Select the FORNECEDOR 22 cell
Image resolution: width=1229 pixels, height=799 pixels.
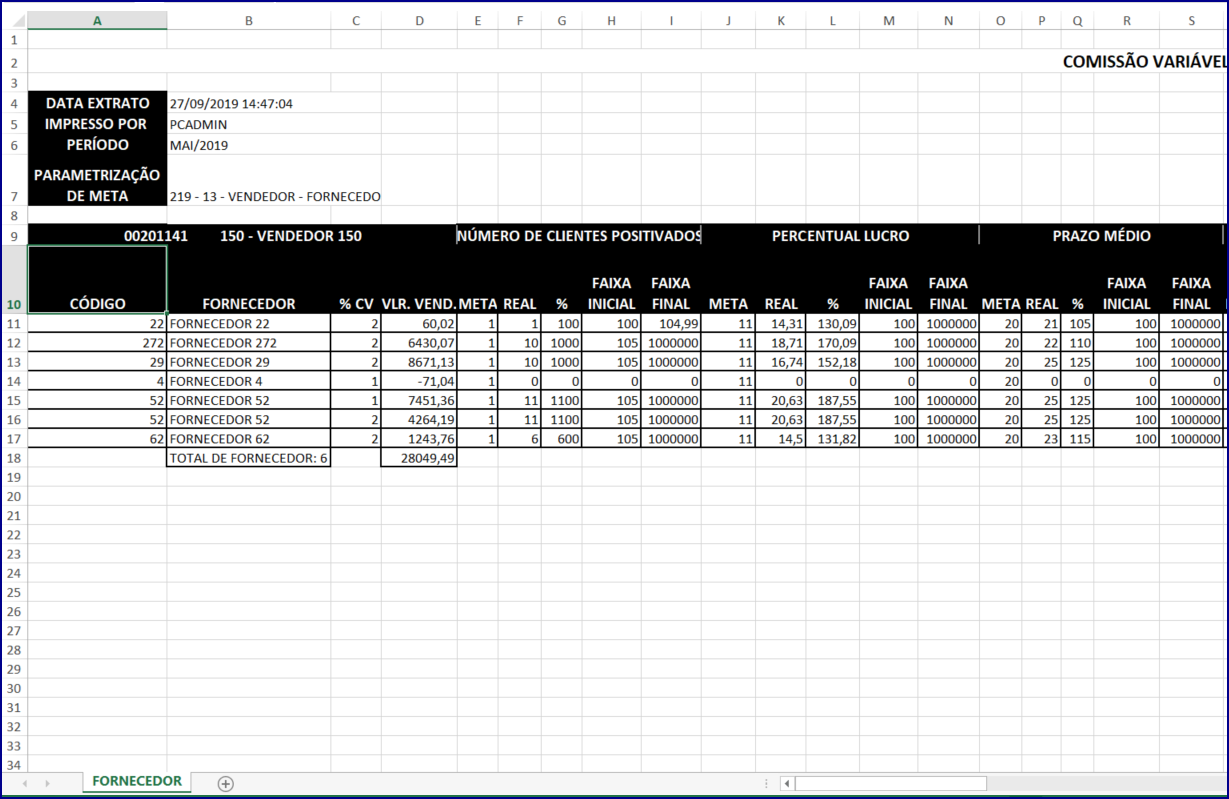[x=248, y=324]
